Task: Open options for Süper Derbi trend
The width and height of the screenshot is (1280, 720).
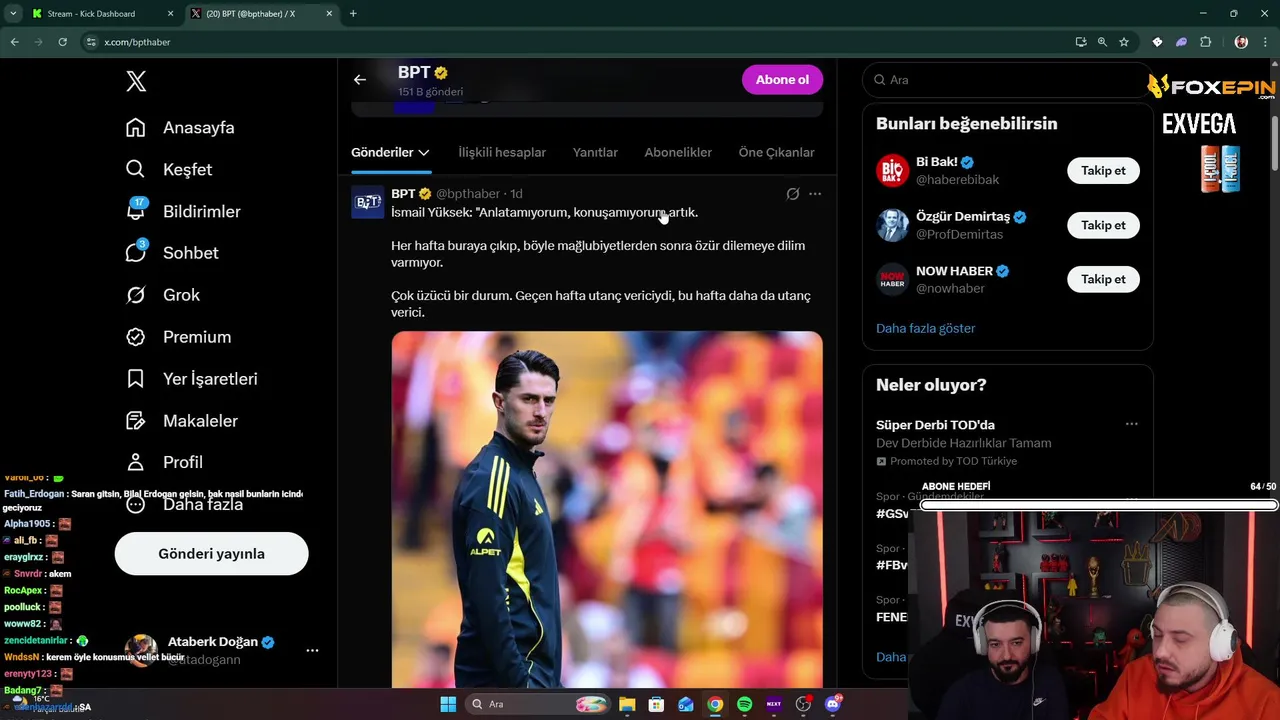Action: click(1131, 424)
